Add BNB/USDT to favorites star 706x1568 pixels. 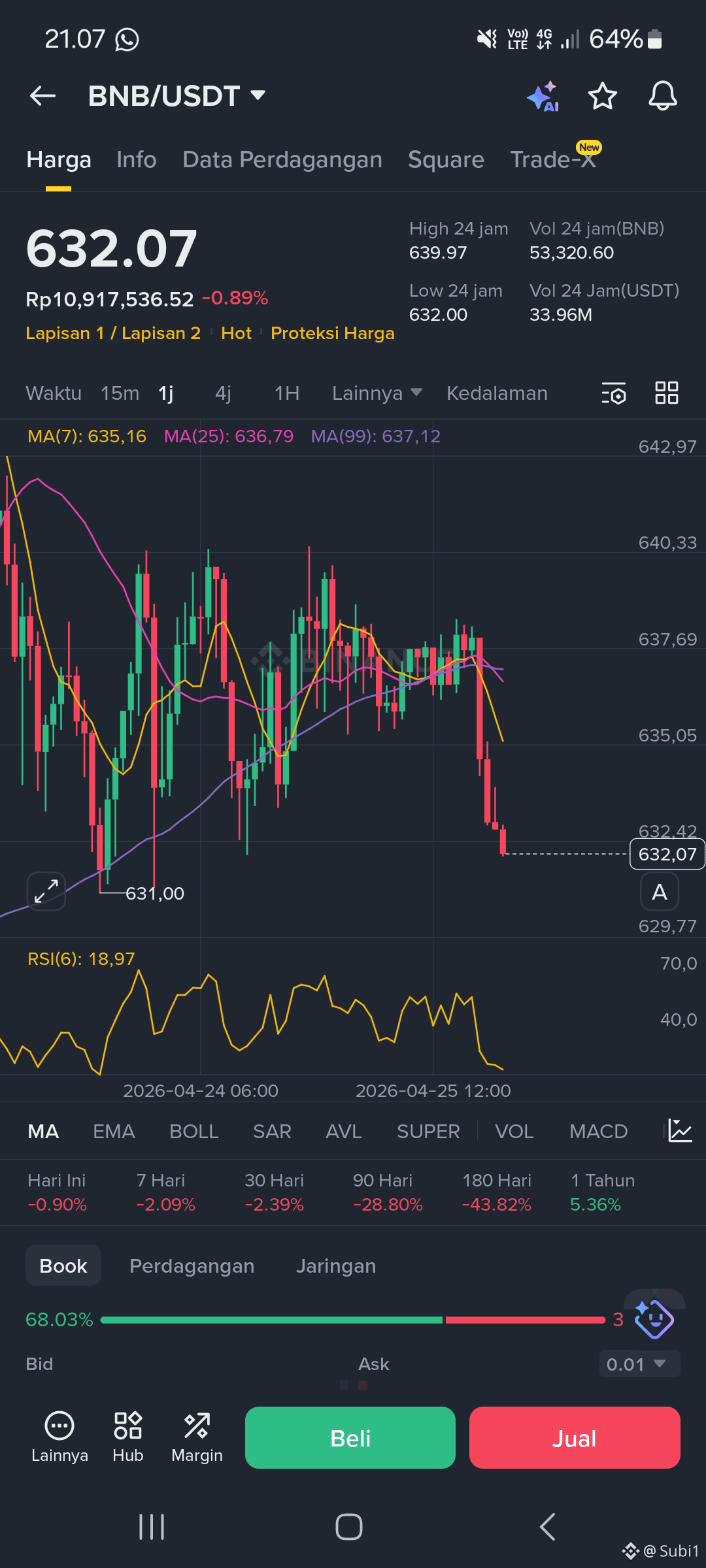click(x=602, y=97)
